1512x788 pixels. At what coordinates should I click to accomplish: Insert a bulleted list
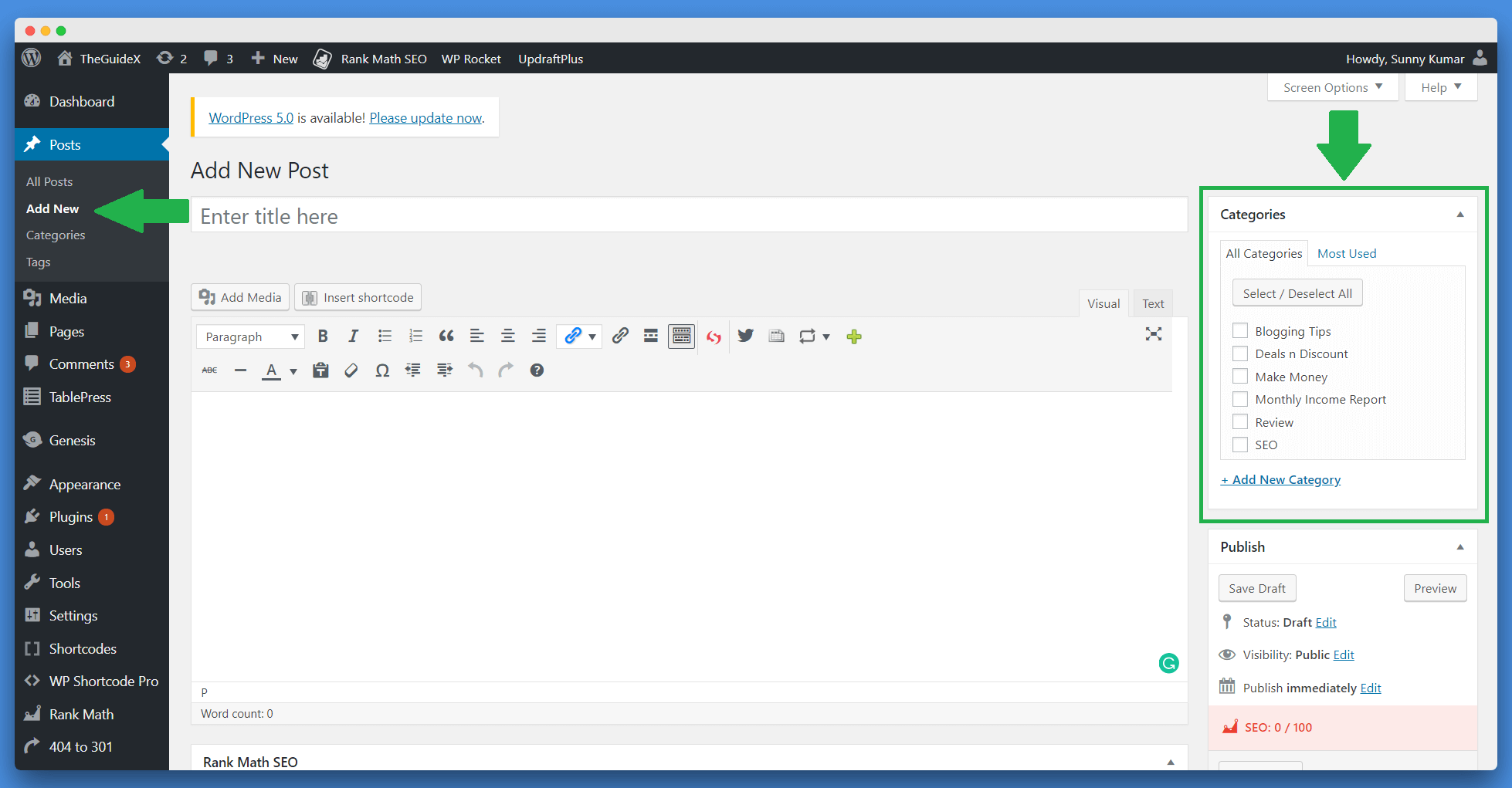pyautogui.click(x=385, y=337)
